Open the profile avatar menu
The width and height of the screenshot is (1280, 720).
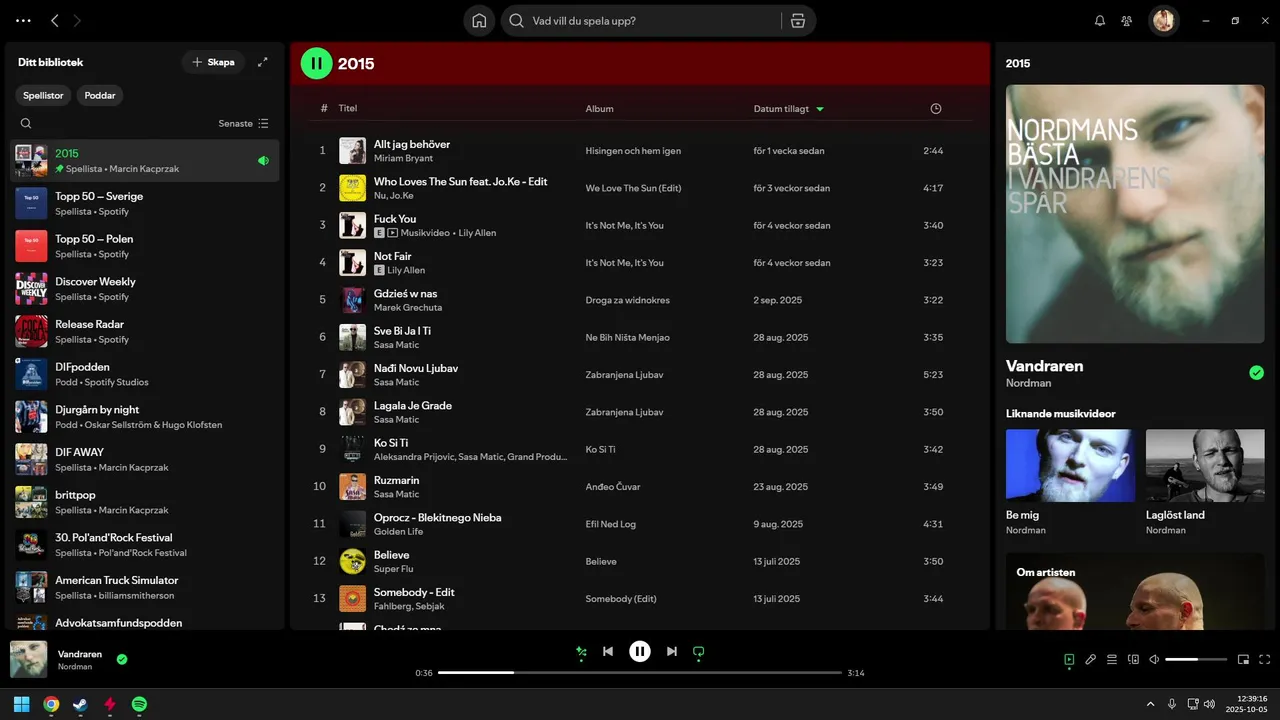click(1163, 20)
